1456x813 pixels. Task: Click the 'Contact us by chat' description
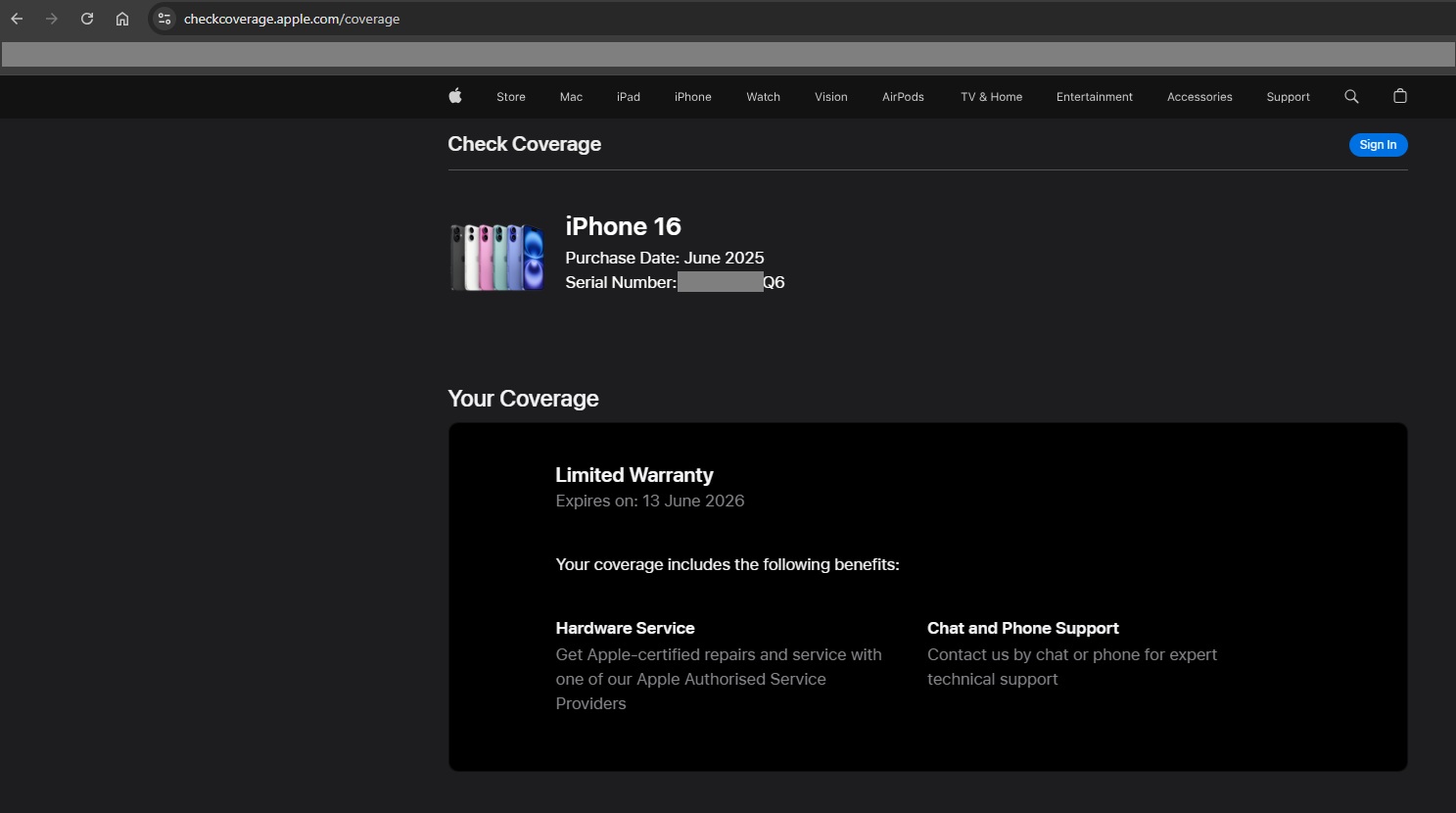click(1072, 667)
